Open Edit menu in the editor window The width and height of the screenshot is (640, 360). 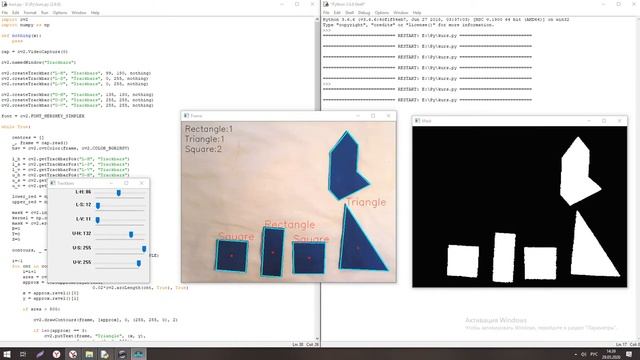(x=16, y=13)
